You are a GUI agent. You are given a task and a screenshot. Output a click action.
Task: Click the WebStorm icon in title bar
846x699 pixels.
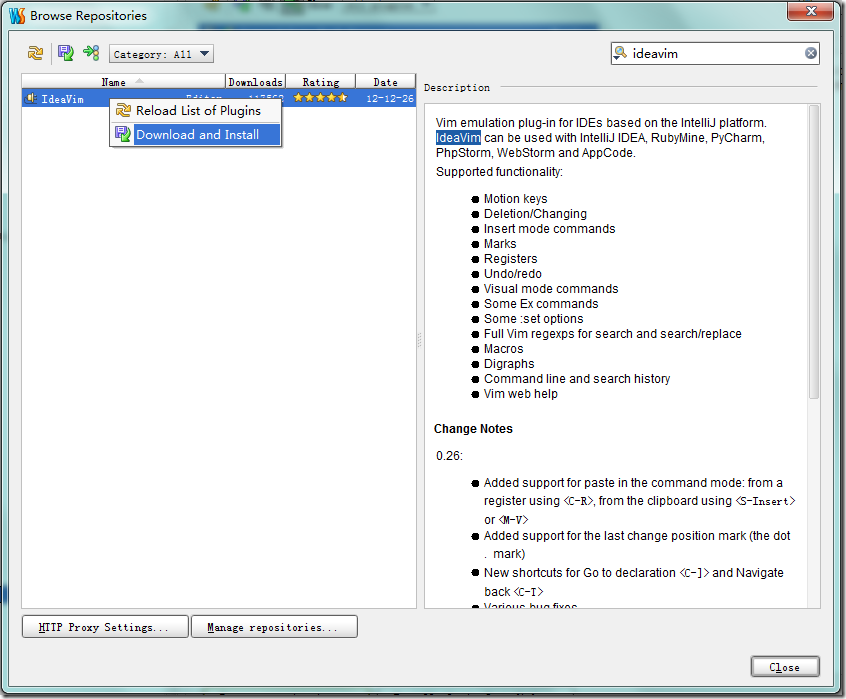[17, 15]
